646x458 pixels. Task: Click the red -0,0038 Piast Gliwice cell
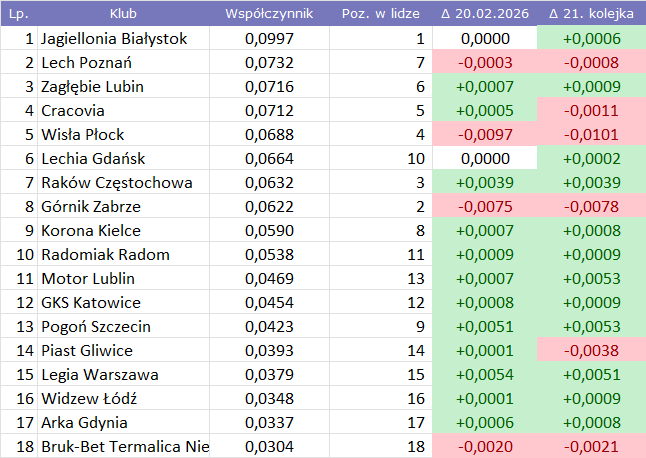click(x=591, y=351)
